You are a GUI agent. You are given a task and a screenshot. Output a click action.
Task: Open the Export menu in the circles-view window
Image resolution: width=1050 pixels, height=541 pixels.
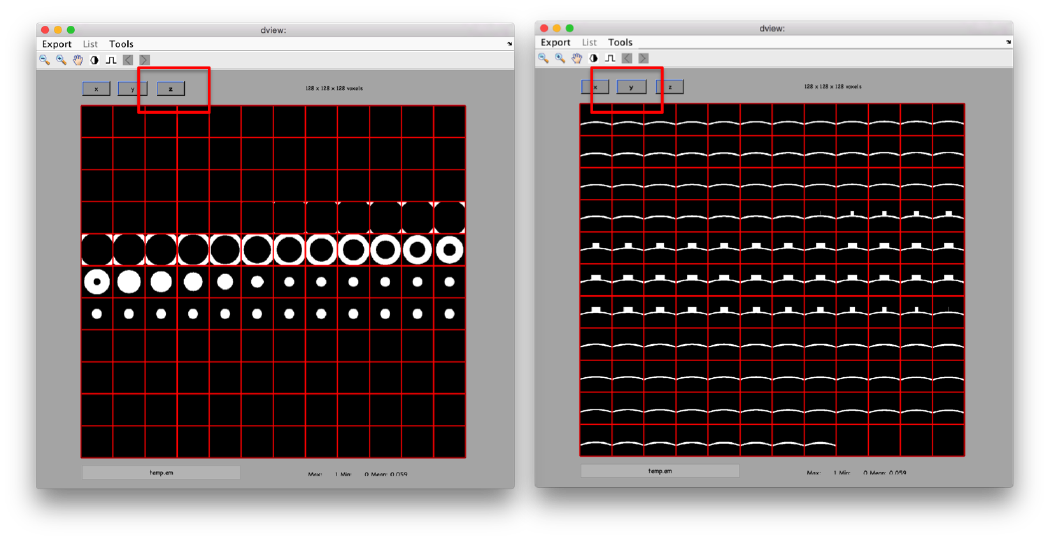point(57,44)
